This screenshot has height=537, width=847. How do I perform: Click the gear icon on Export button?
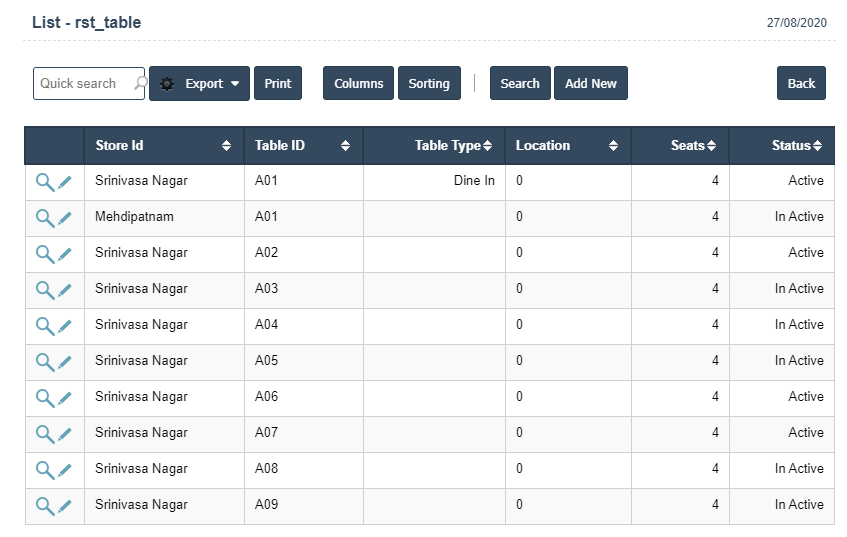point(167,84)
